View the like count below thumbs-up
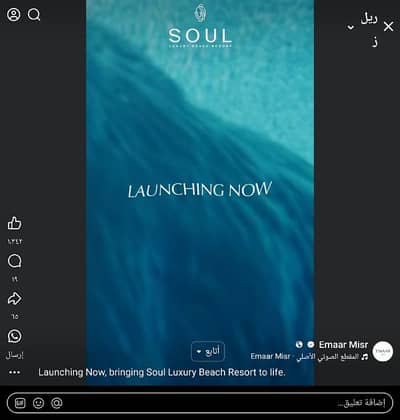The width and height of the screenshot is (400, 420). pos(15,241)
